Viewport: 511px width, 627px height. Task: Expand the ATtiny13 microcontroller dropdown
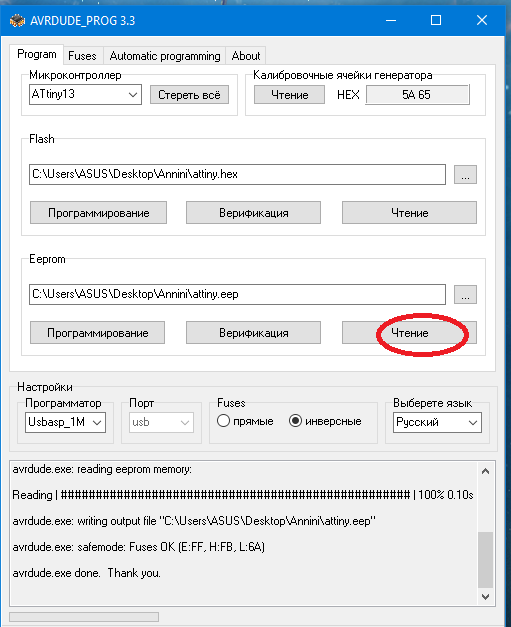85,94
